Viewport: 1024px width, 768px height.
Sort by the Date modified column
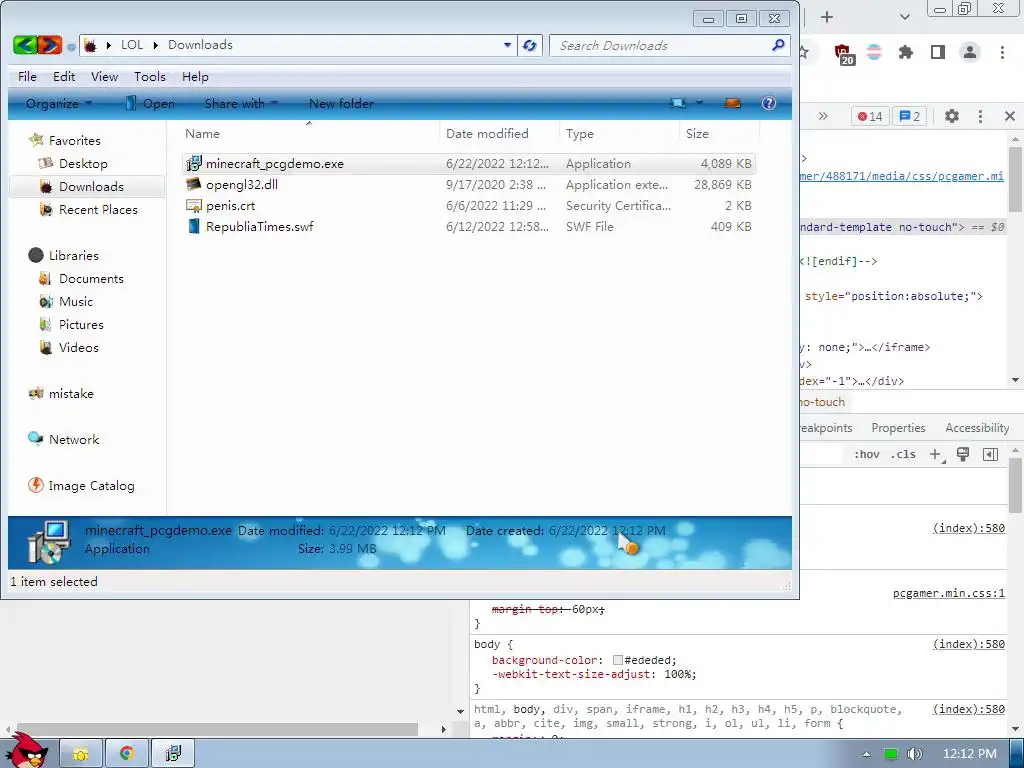pos(487,133)
